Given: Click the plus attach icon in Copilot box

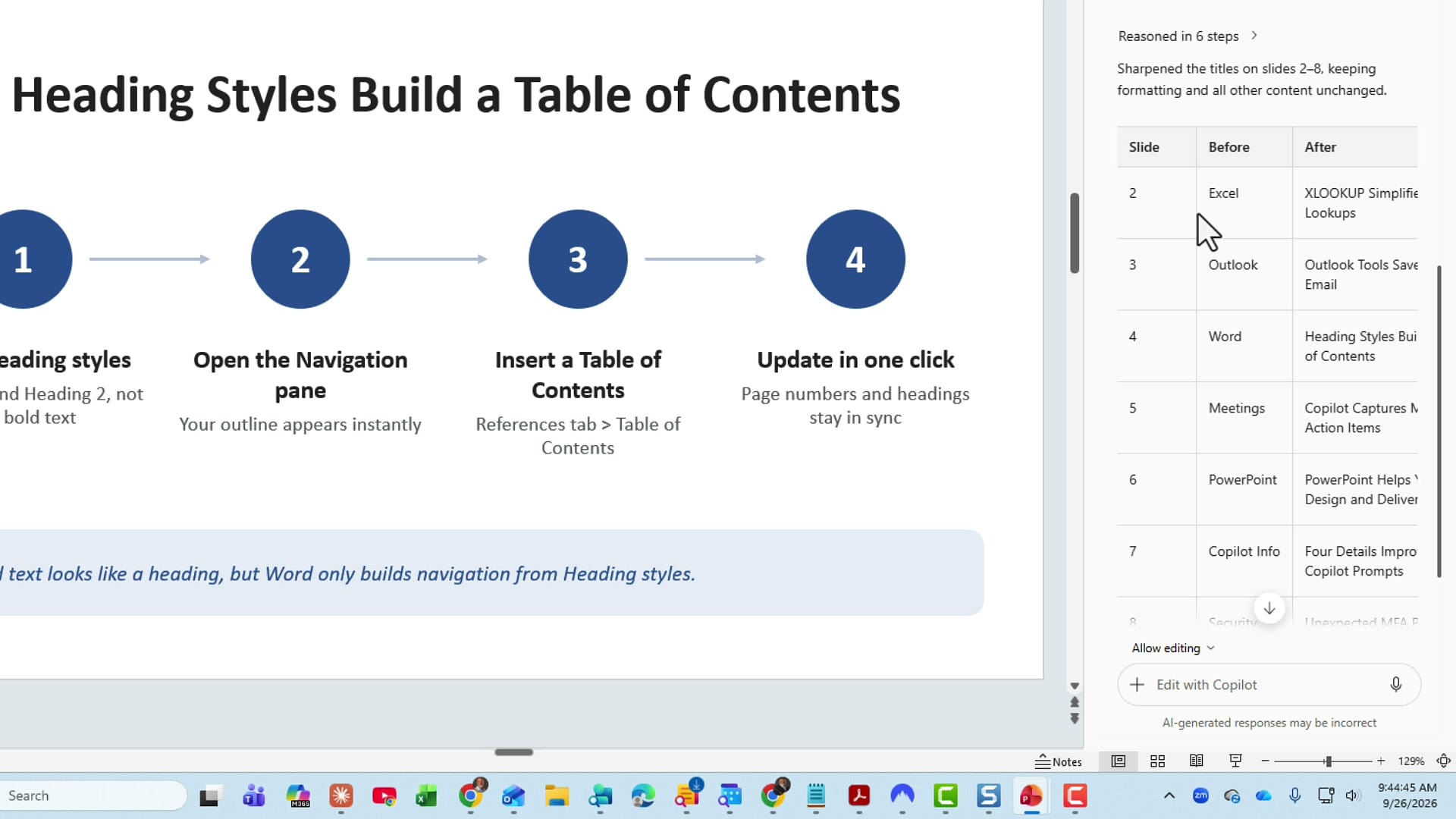Looking at the screenshot, I should pos(1137,685).
